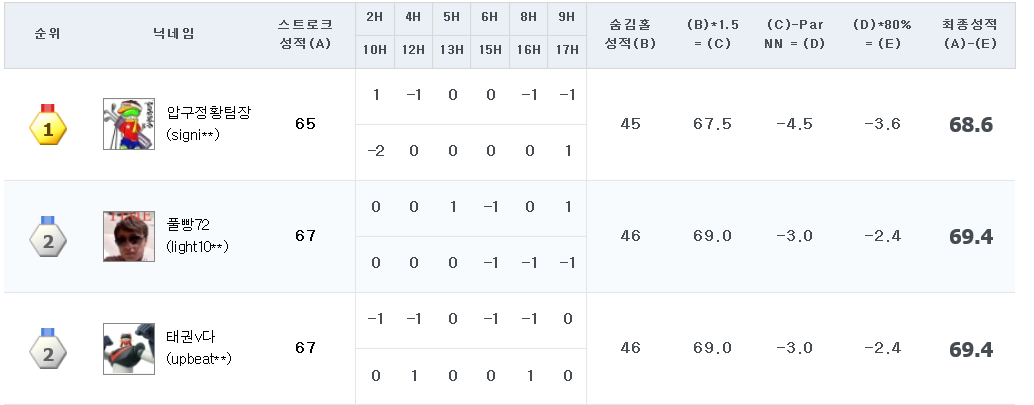Select the nickname 풀빵72

(188, 224)
